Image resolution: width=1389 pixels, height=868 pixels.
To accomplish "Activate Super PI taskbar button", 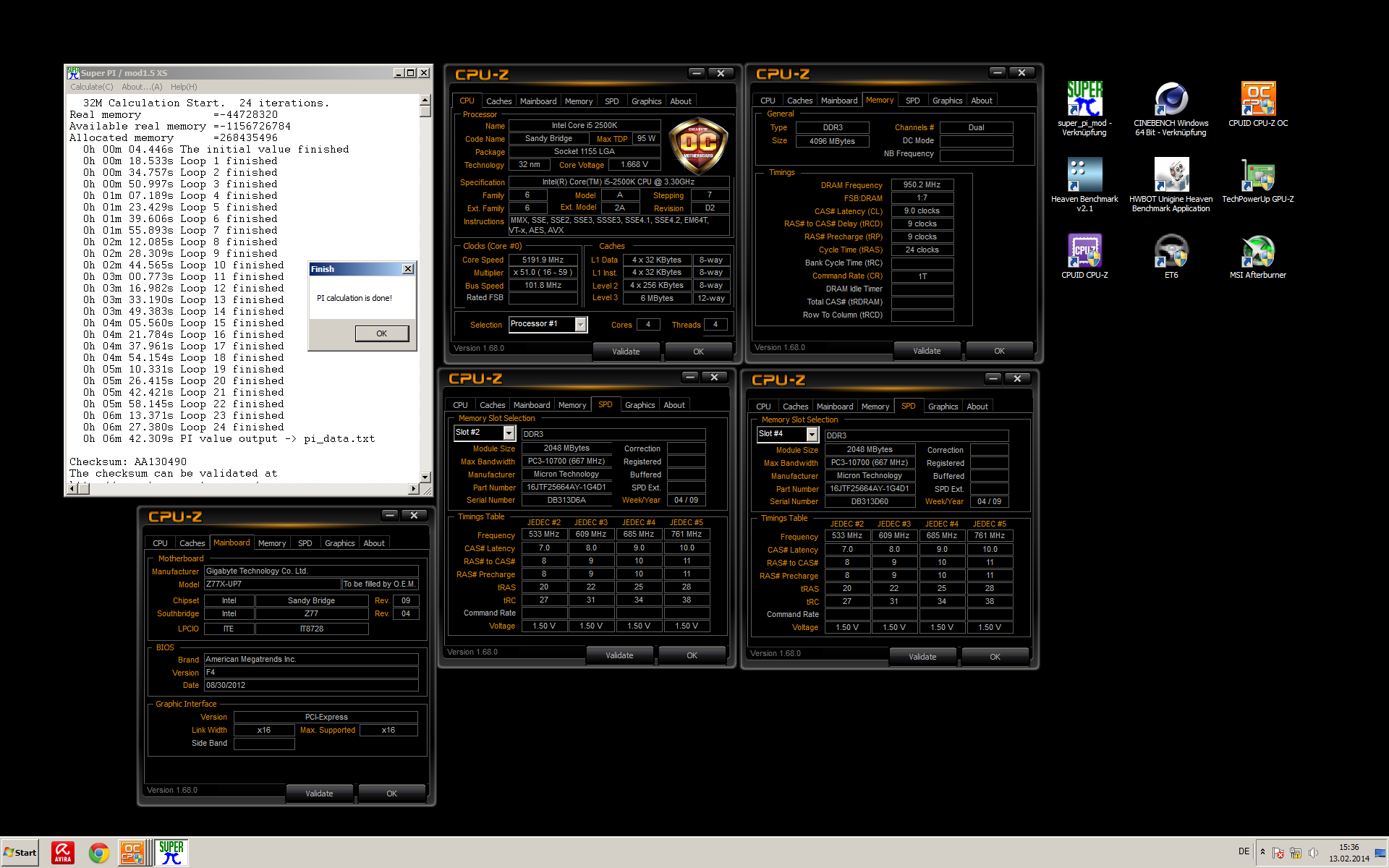I will [171, 853].
